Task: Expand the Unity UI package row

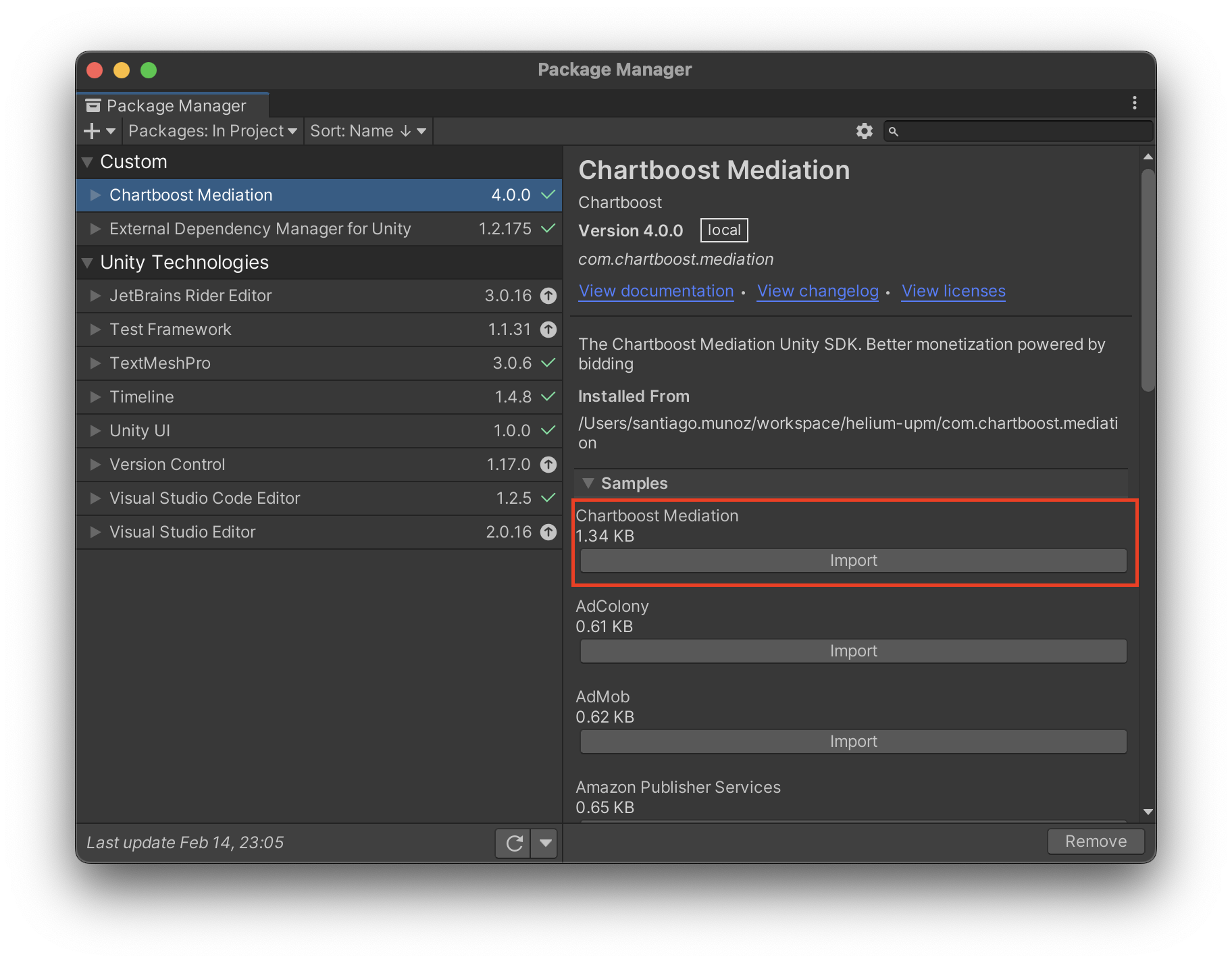Action: click(x=95, y=431)
